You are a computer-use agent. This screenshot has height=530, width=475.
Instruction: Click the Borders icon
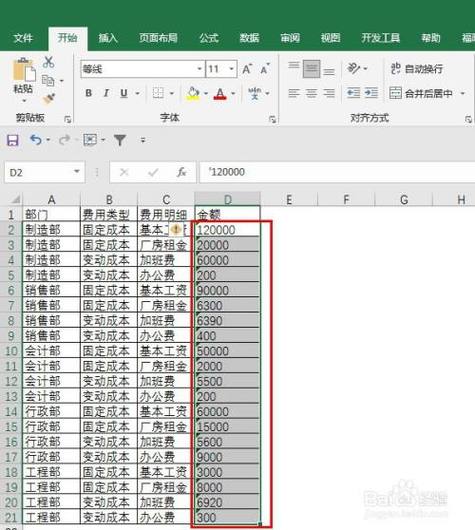pos(158,93)
